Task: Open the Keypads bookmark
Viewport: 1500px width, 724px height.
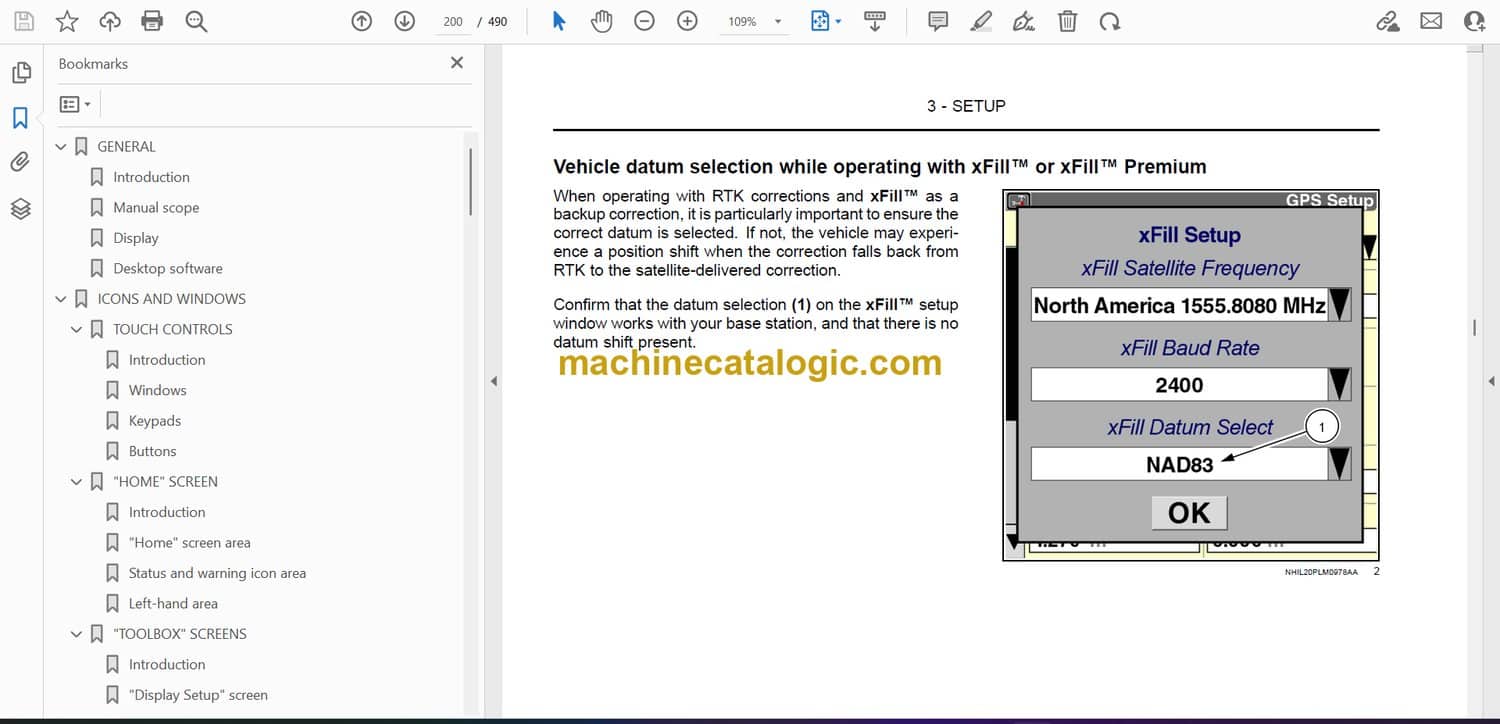Action: [x=155, y=421]
